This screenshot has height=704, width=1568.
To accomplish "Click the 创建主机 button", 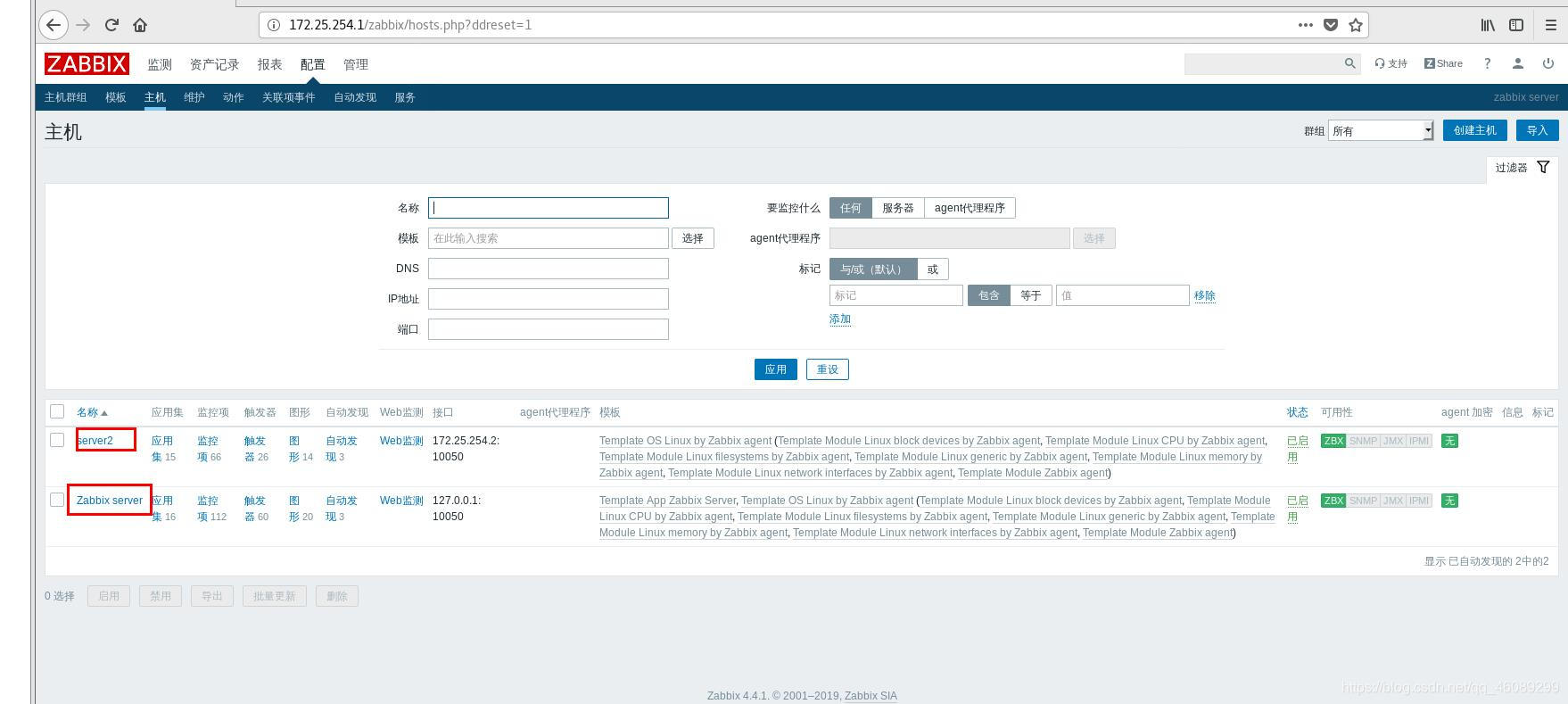I will [1474, 130].
